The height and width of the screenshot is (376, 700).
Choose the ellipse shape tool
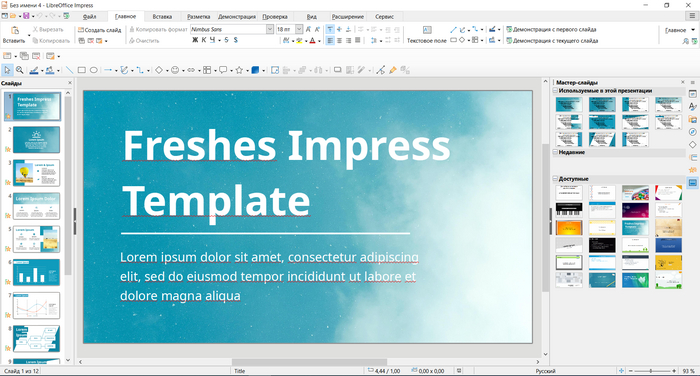(93, 70)
